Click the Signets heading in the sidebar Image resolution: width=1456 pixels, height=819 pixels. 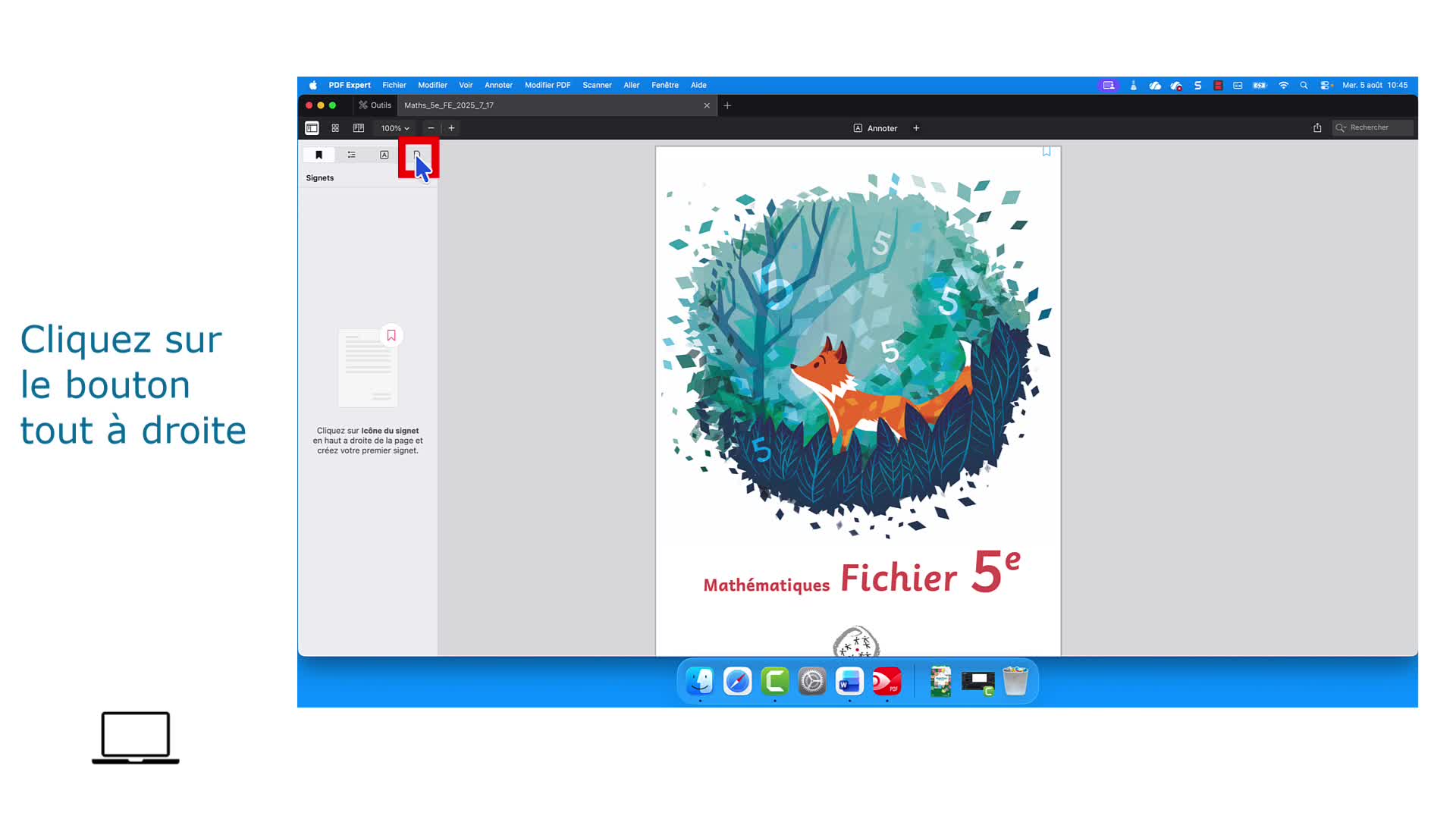click(320, 178)
